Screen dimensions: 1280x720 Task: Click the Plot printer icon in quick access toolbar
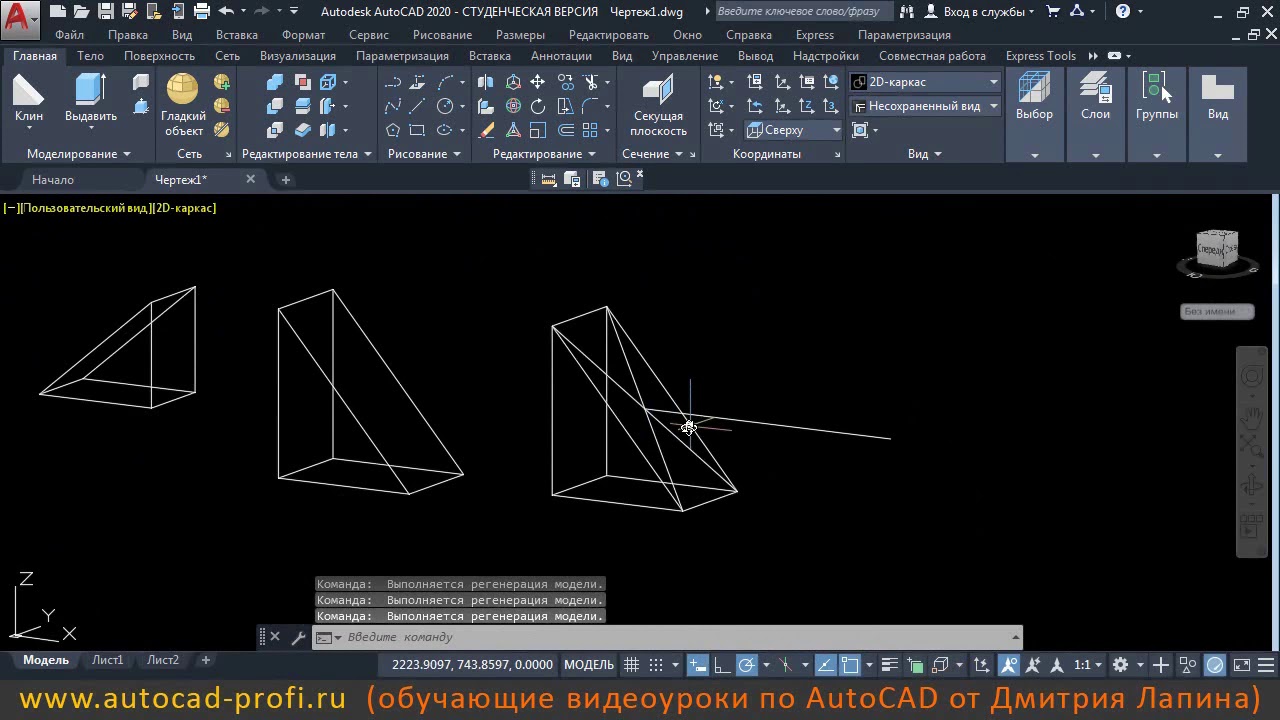[x=202, y=12]
